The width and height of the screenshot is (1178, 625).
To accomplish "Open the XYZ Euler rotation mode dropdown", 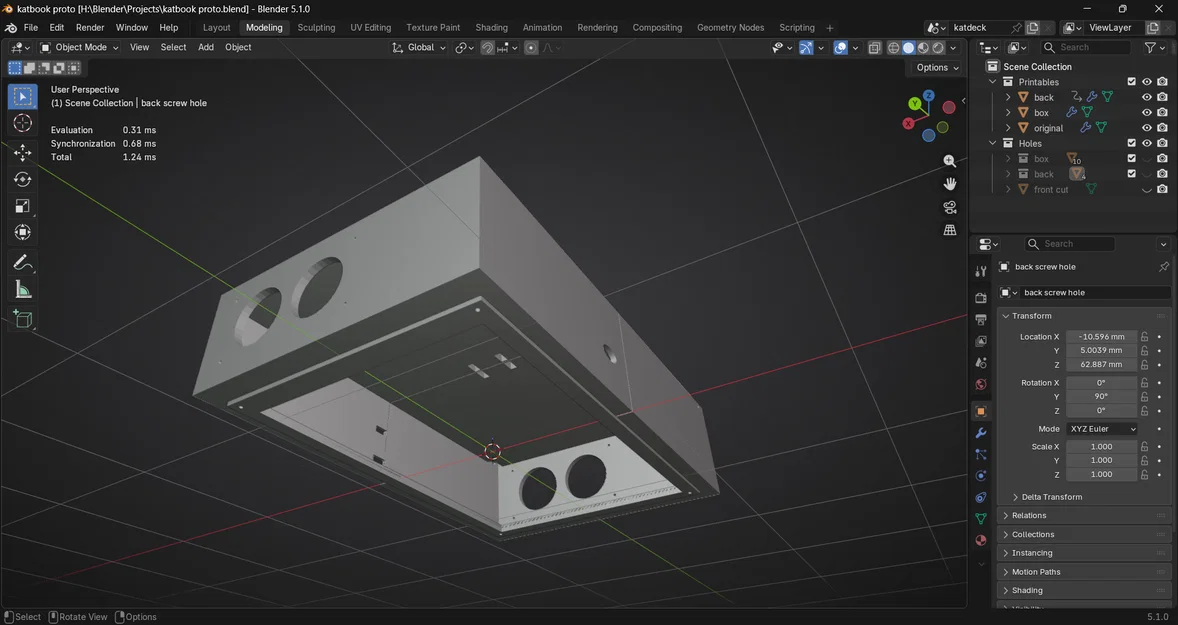I will tap(1101, 429).
